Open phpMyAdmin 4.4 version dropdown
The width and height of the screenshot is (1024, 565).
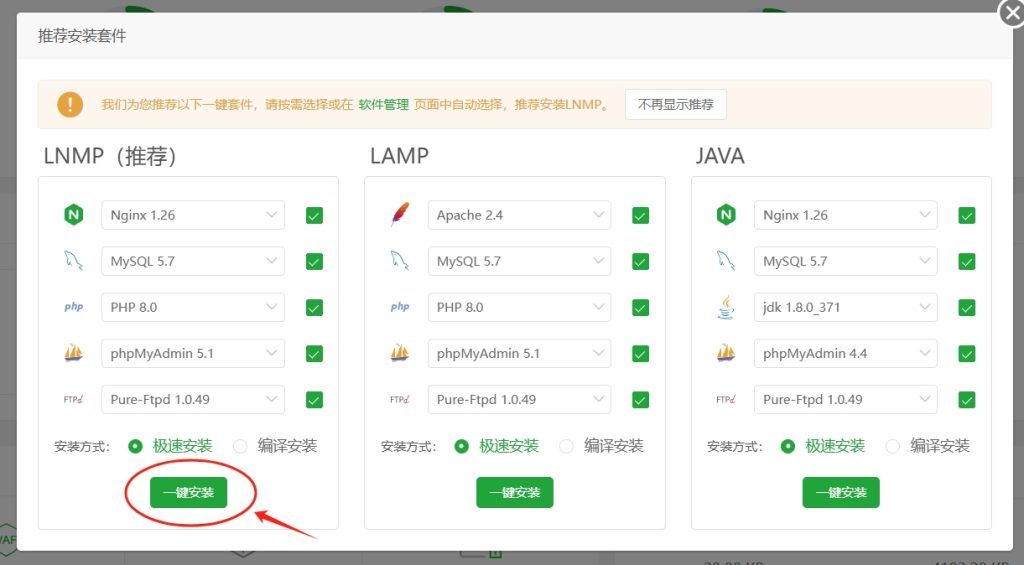846,353
